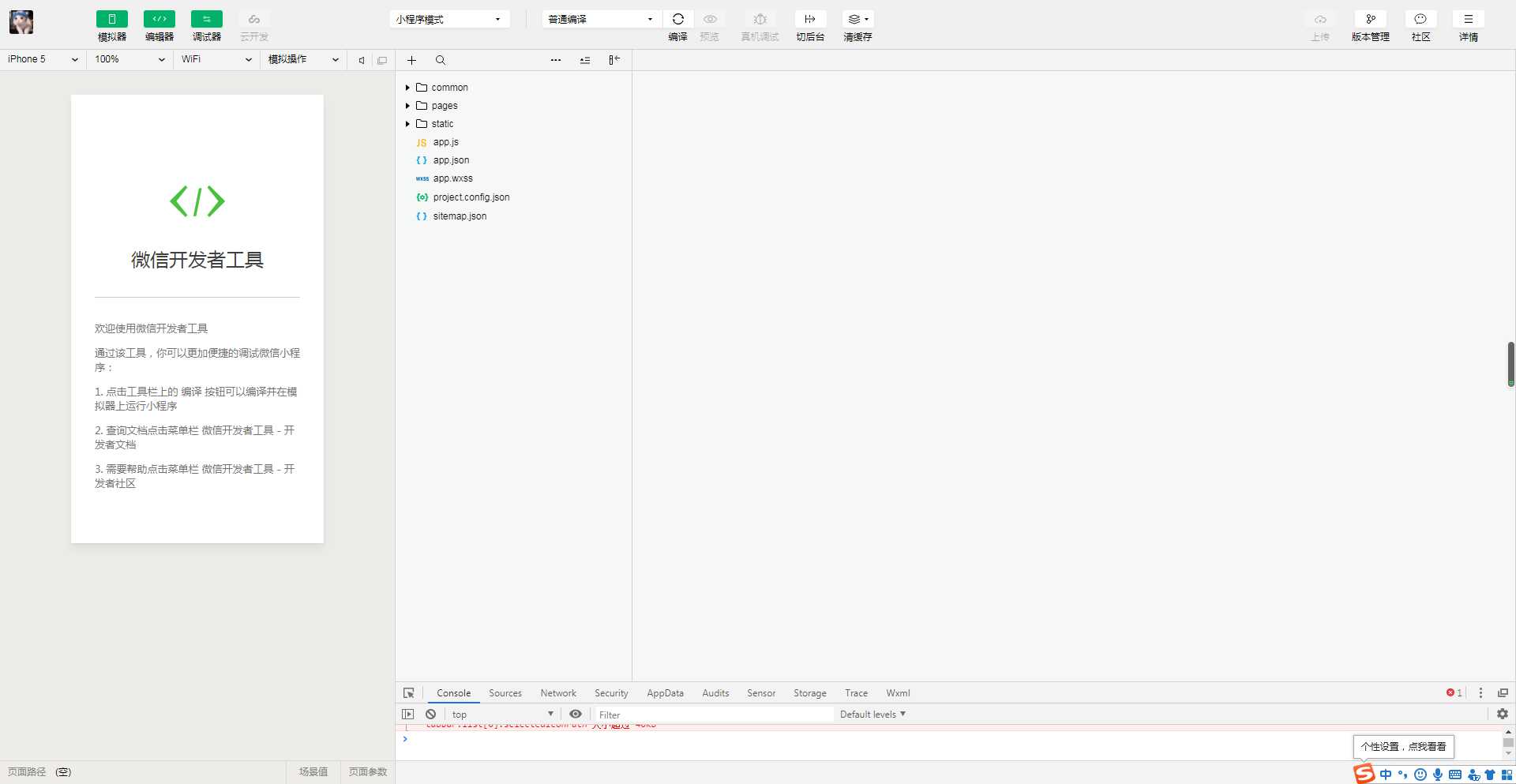Click the 编译 compile refresh icon
Screen dimensions: 1516x784
[678, 19]
